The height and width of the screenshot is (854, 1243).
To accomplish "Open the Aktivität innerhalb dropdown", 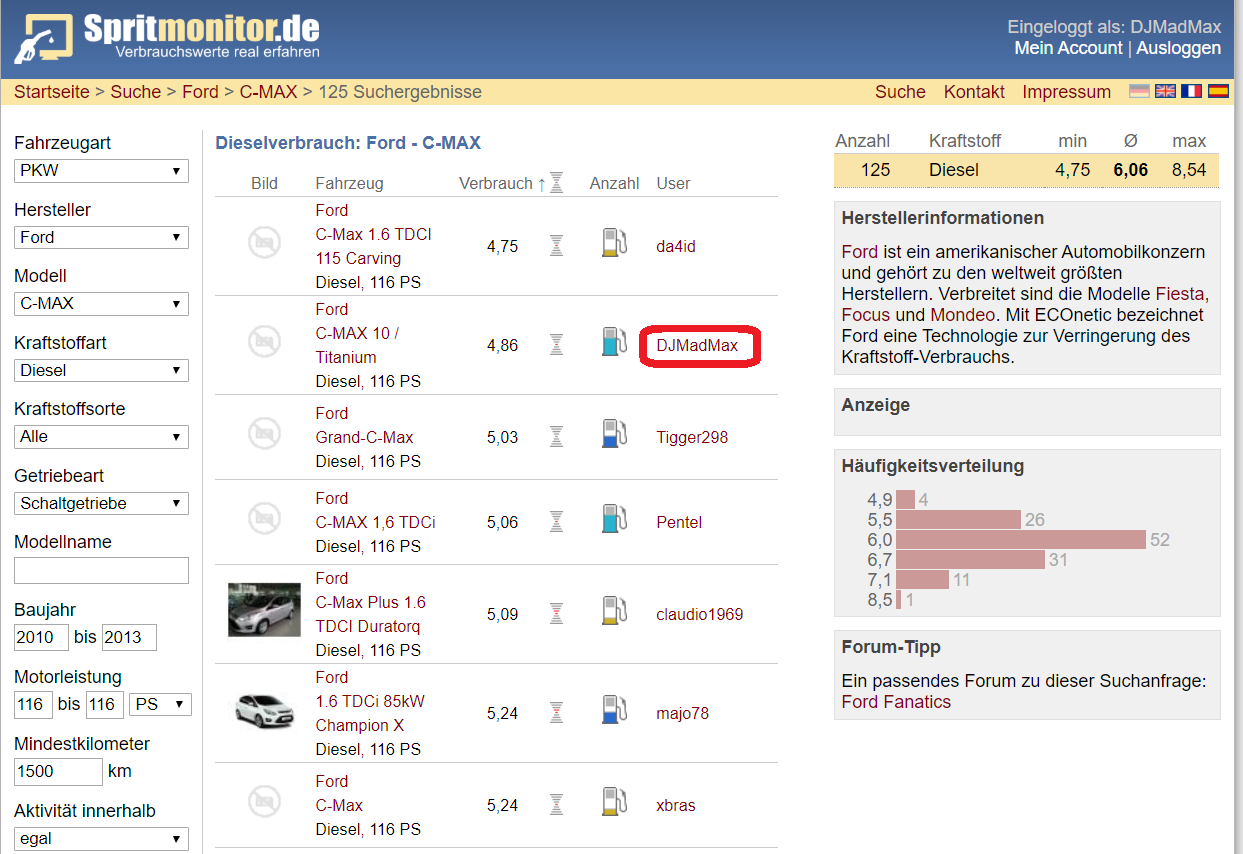I will pyautogui.click(x=101, y=838).
